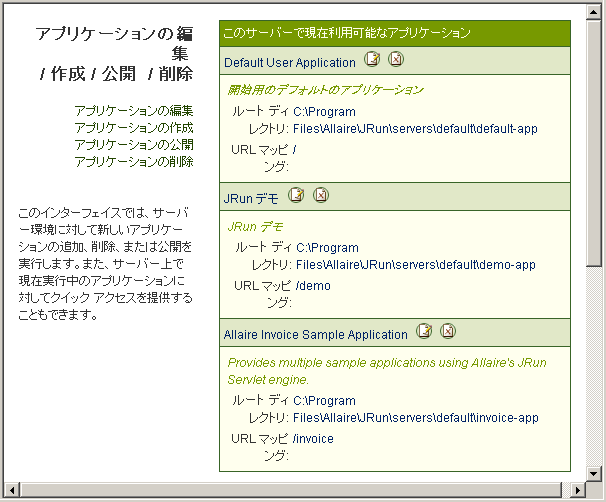Viewport: 606px width, 502px height.
Task: Click delete icon next to JRun デモ
Action: click(x=320, y=195)
